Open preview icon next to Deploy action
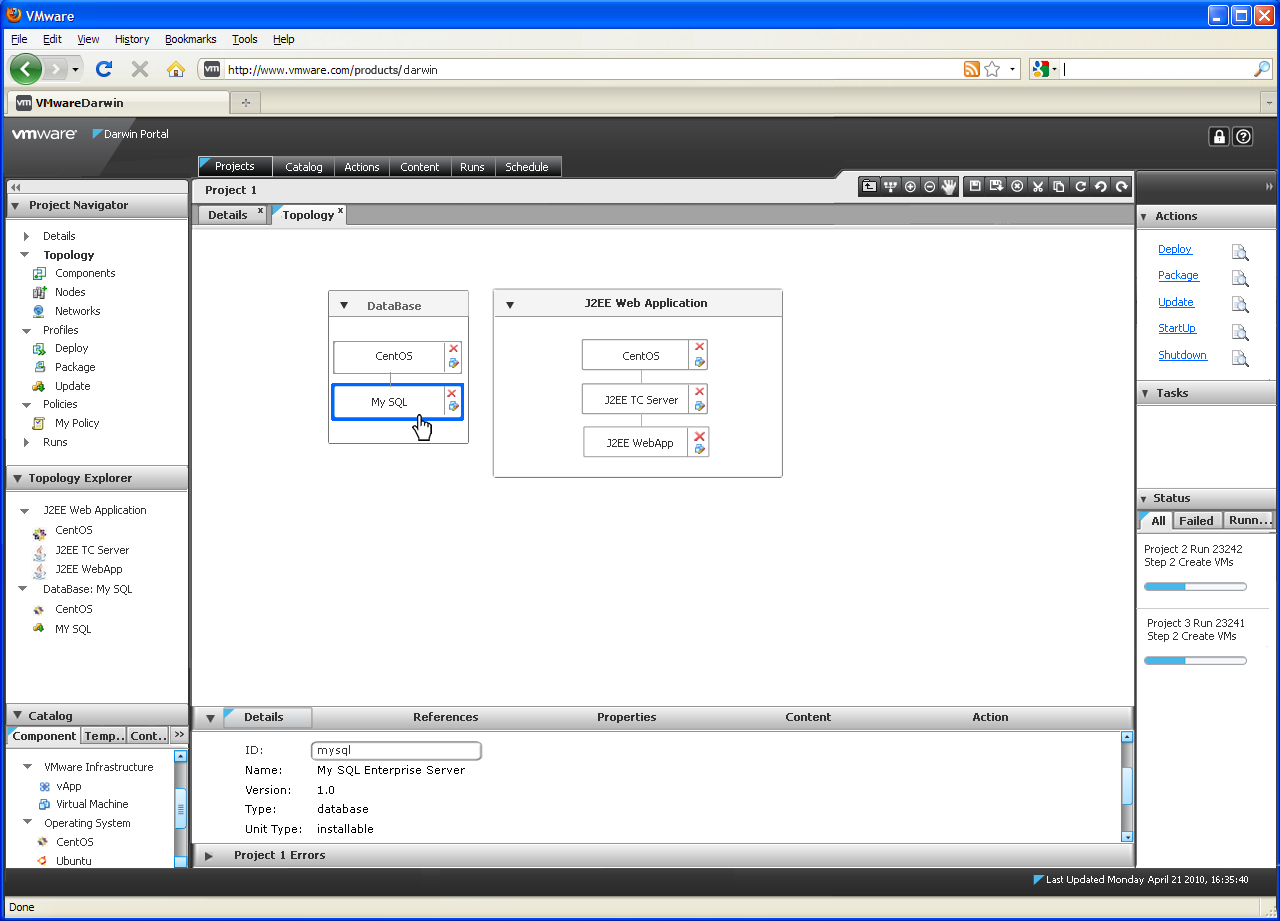The image size is (1280, 921). [x=1240, y=252]
